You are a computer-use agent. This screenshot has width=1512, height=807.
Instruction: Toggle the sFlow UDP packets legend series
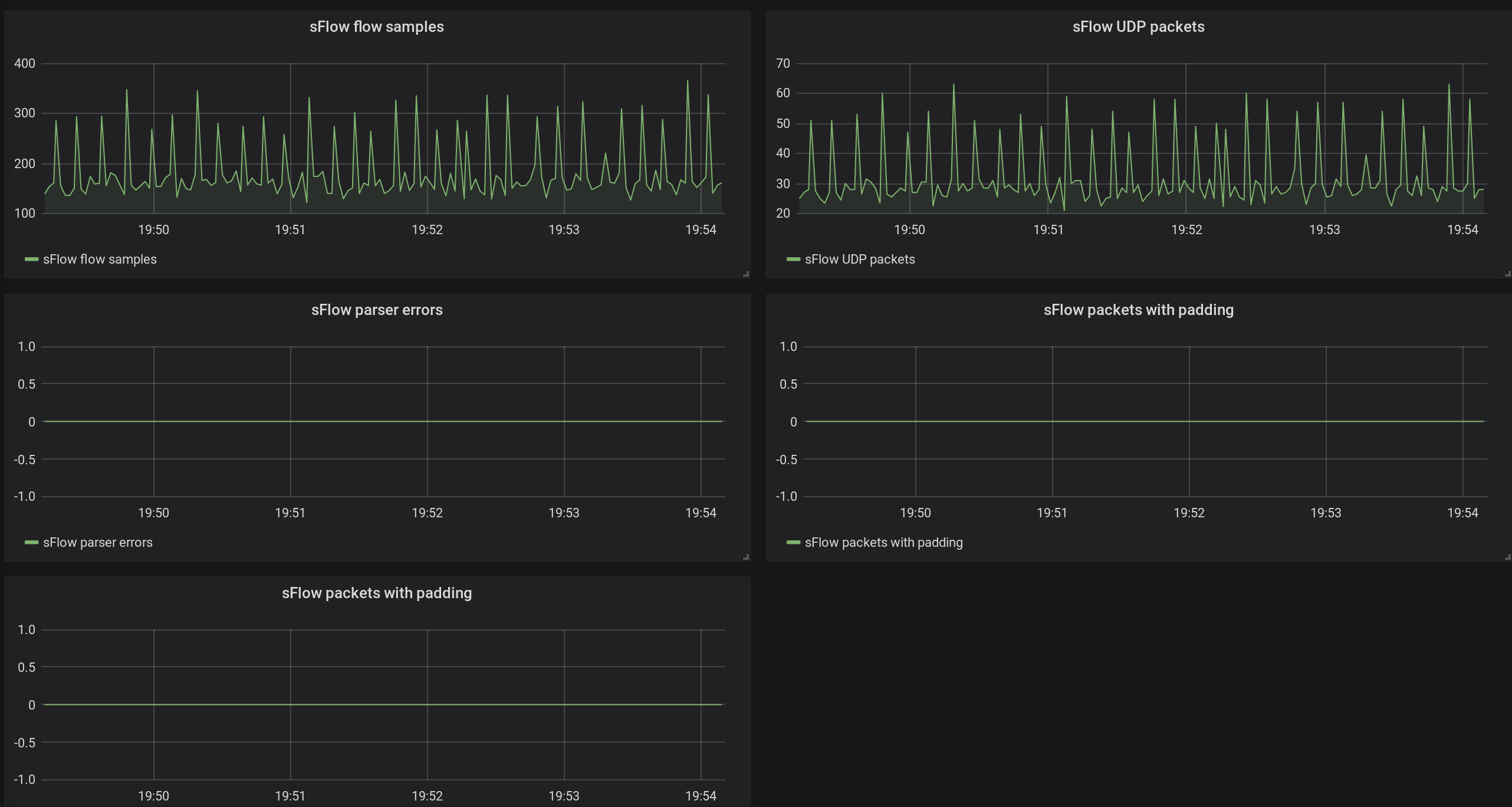pos(859,260)
